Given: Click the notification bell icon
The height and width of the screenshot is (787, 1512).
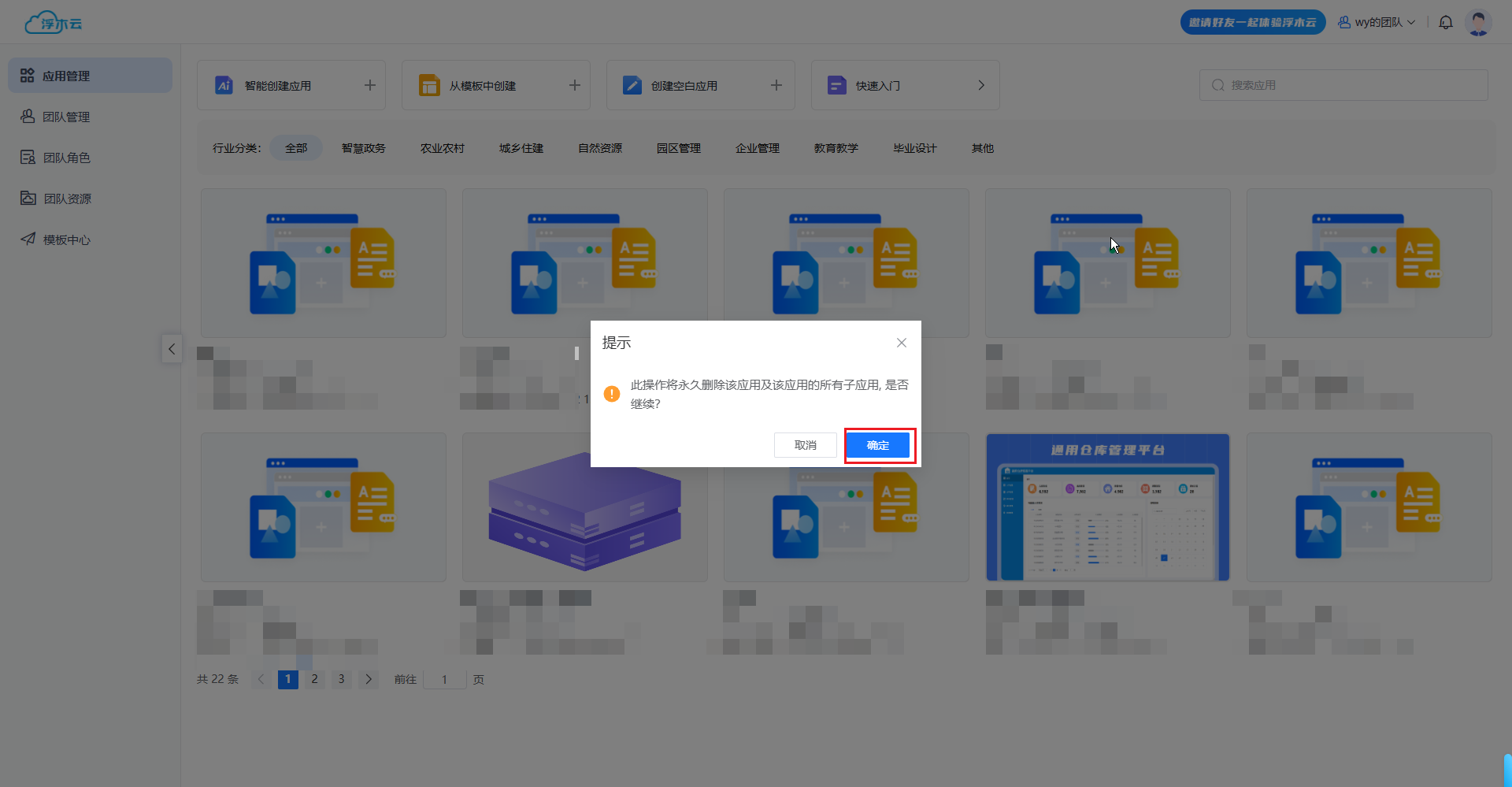Looking at the screenshot, I should [1445, 22].
